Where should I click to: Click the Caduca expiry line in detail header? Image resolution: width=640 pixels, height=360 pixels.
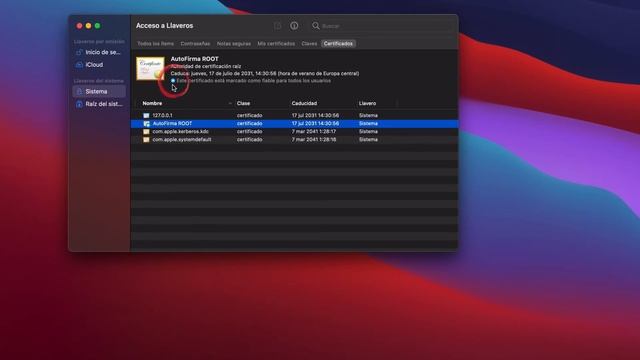tap(265, 73)
